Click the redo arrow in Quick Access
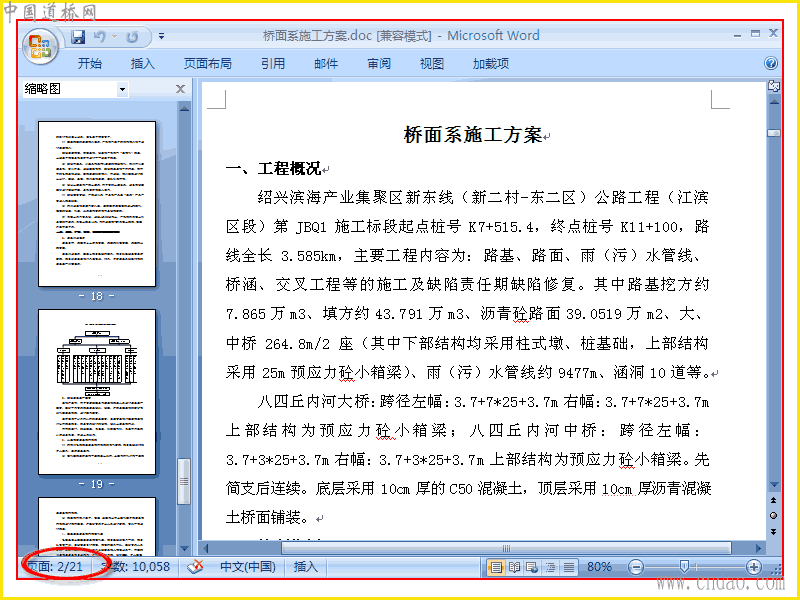This screenshot has width=800, height=600. pyautogui.click(x=132, y=37)
